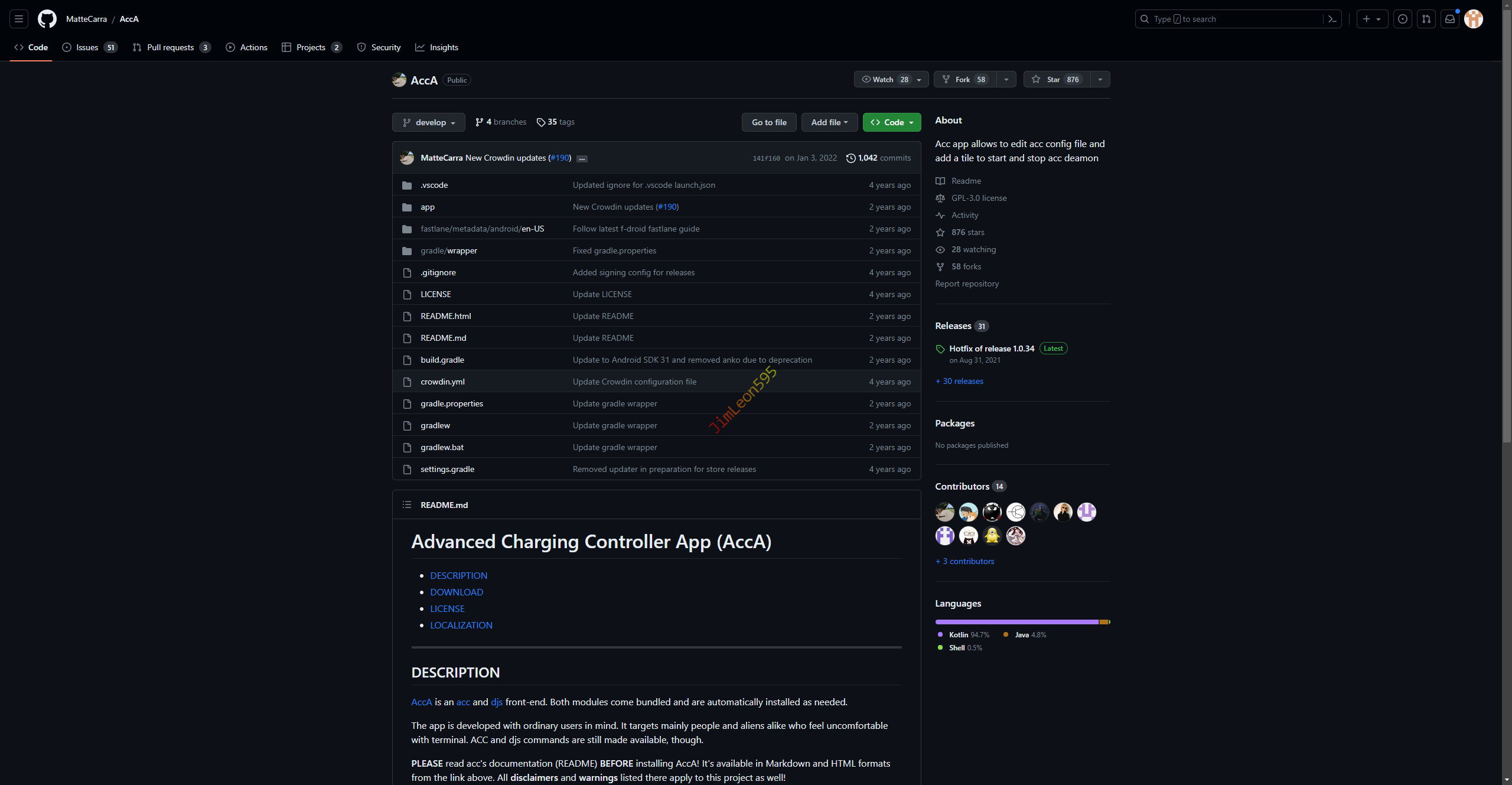Expand commit message ellipsis button
This screenshot has height=785, width=1512.
tap(582, 158)
